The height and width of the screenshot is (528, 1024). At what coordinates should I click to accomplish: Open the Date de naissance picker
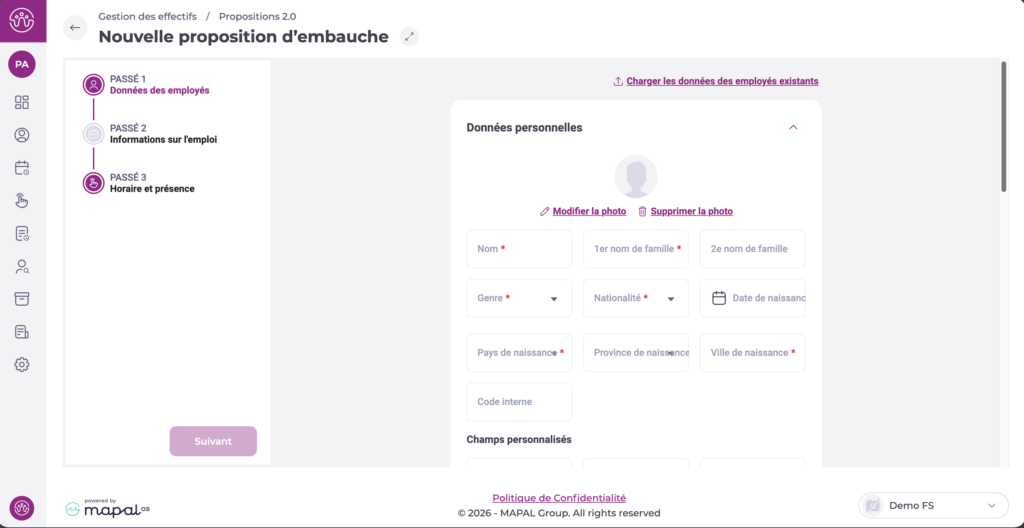coord(753,298)
